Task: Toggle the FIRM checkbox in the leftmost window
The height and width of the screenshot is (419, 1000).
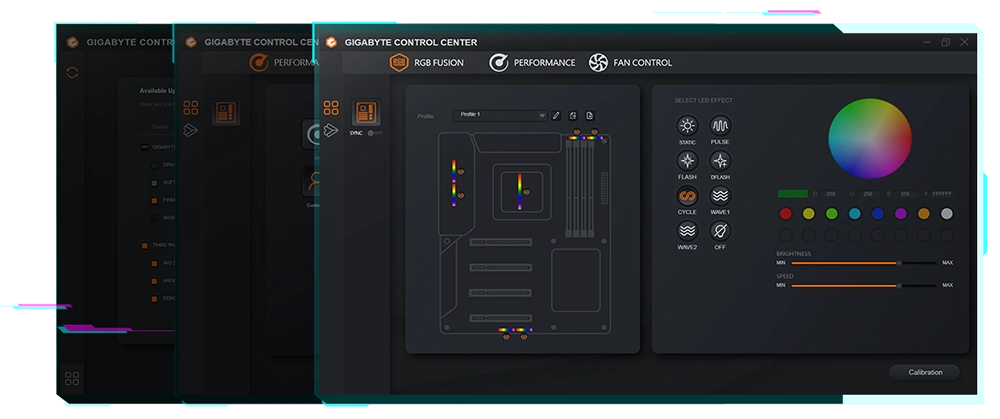Action: coord(154,200)
